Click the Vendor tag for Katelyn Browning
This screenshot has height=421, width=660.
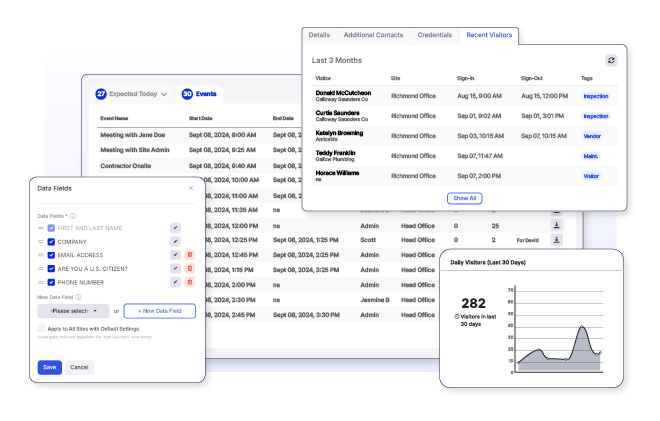tap(592, 136)
